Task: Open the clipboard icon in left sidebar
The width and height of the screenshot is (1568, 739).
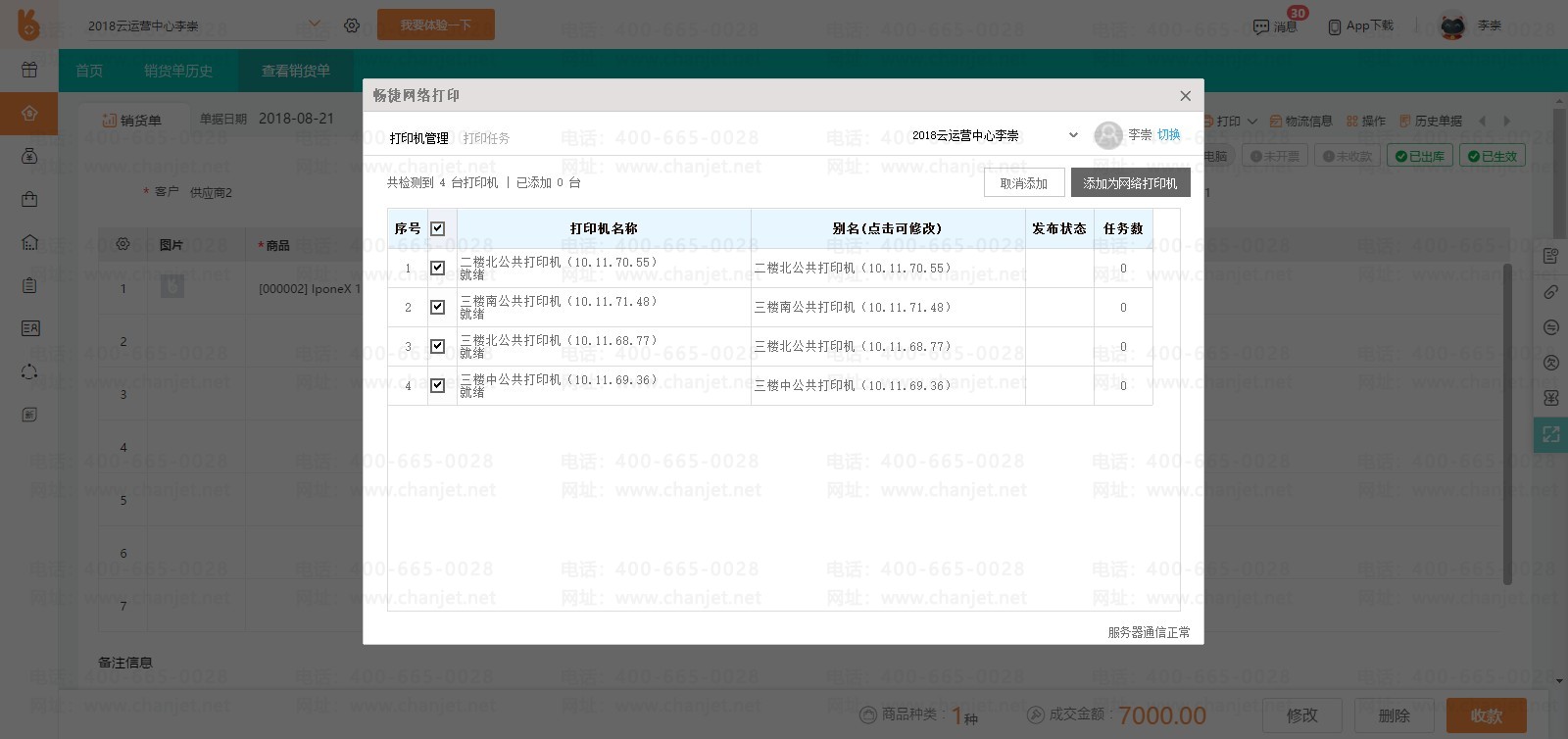Action: pos(29,285)
